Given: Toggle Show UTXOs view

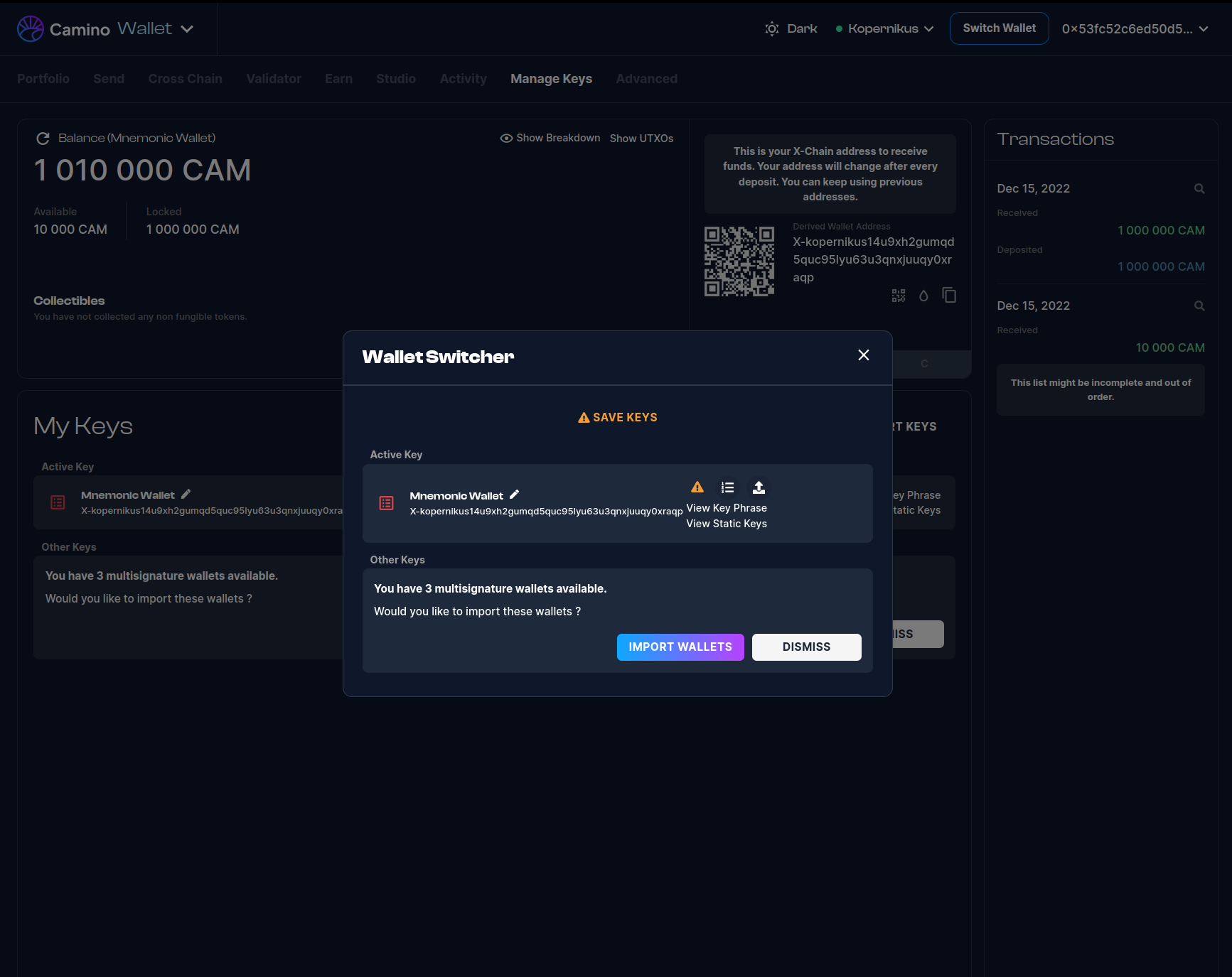Looking at the screenshot, I should click(641, 139).
